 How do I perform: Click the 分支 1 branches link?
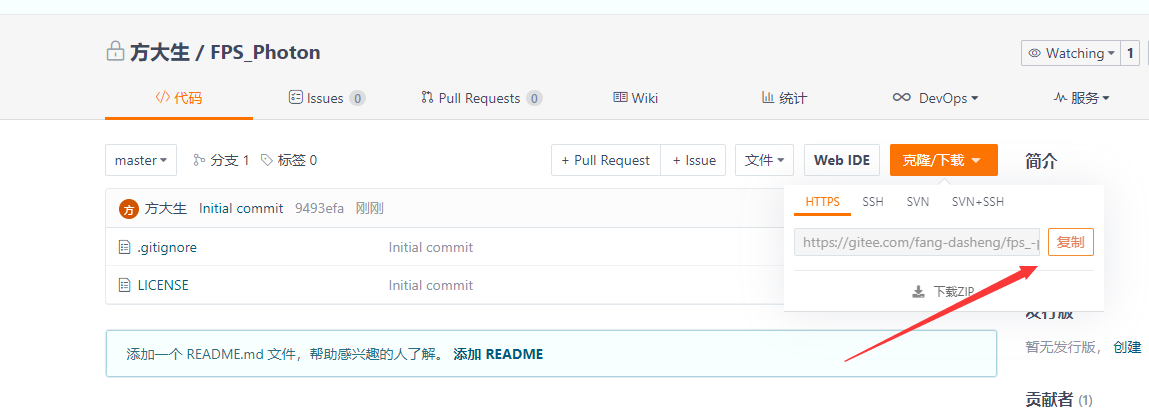[x=221, y=160]
